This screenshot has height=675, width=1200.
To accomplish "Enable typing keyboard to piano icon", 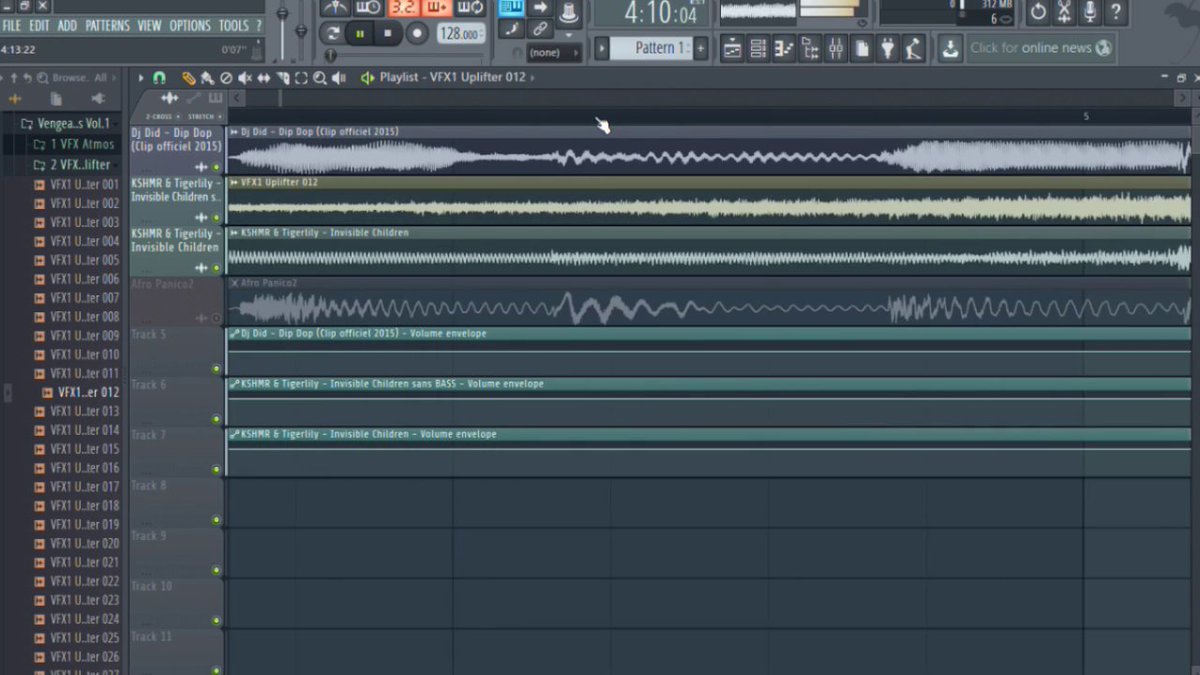I will tap(511, 7).
